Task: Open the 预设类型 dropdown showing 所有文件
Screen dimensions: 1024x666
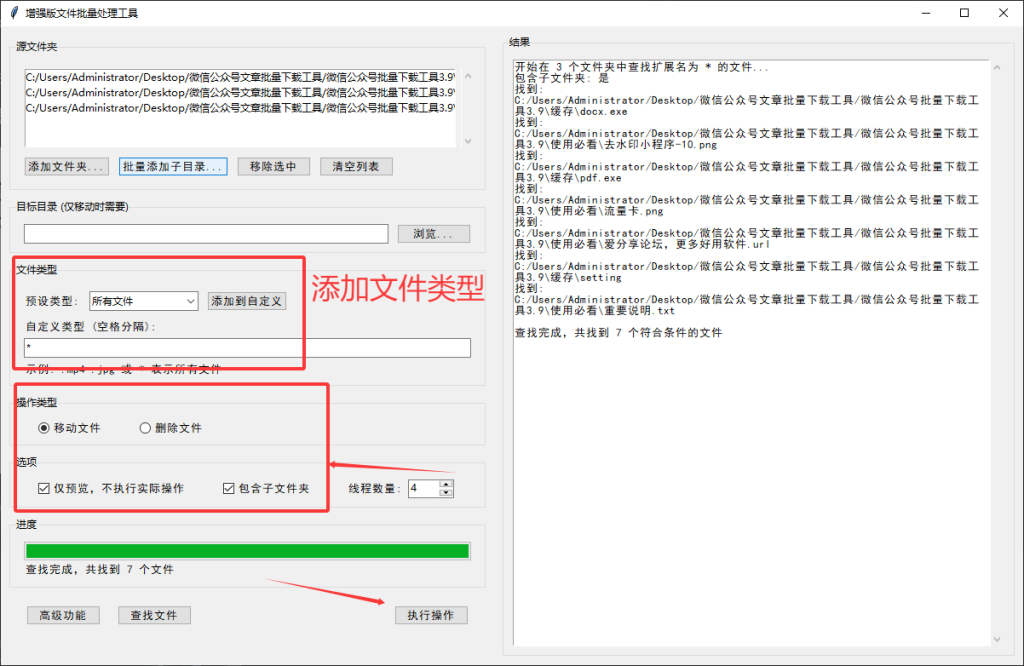Action: [x=143, y=300]
